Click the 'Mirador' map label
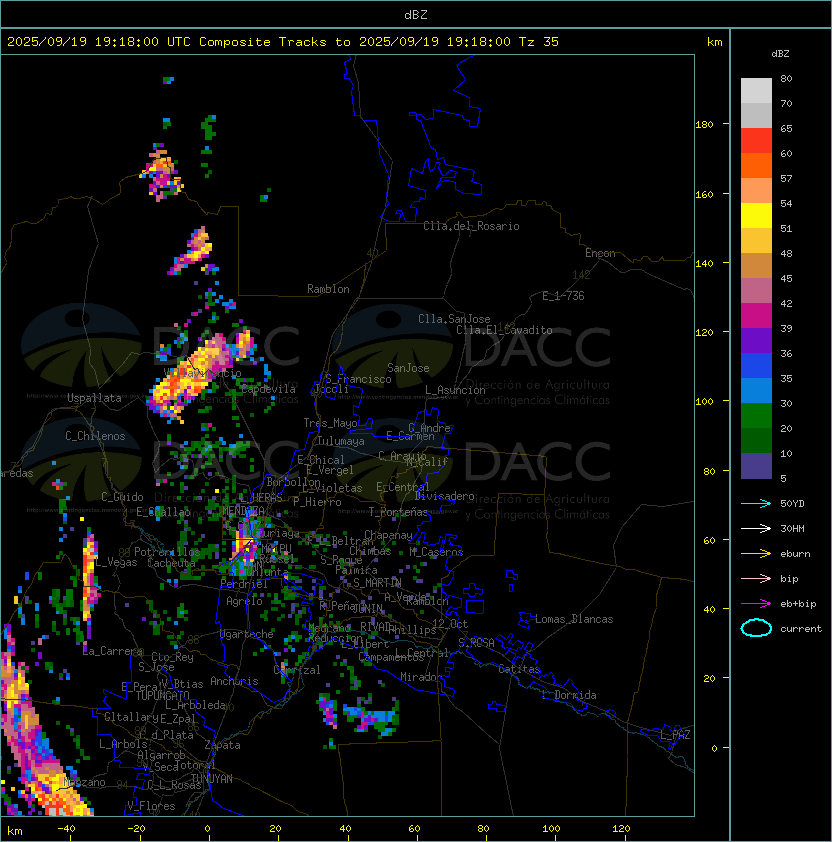832x842 pixels. 421,677
